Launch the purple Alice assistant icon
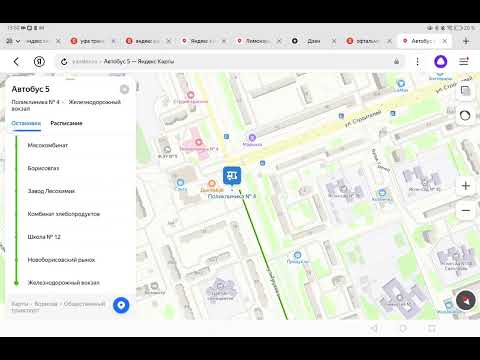The image size is (480, 360). [x=441, y=61]
